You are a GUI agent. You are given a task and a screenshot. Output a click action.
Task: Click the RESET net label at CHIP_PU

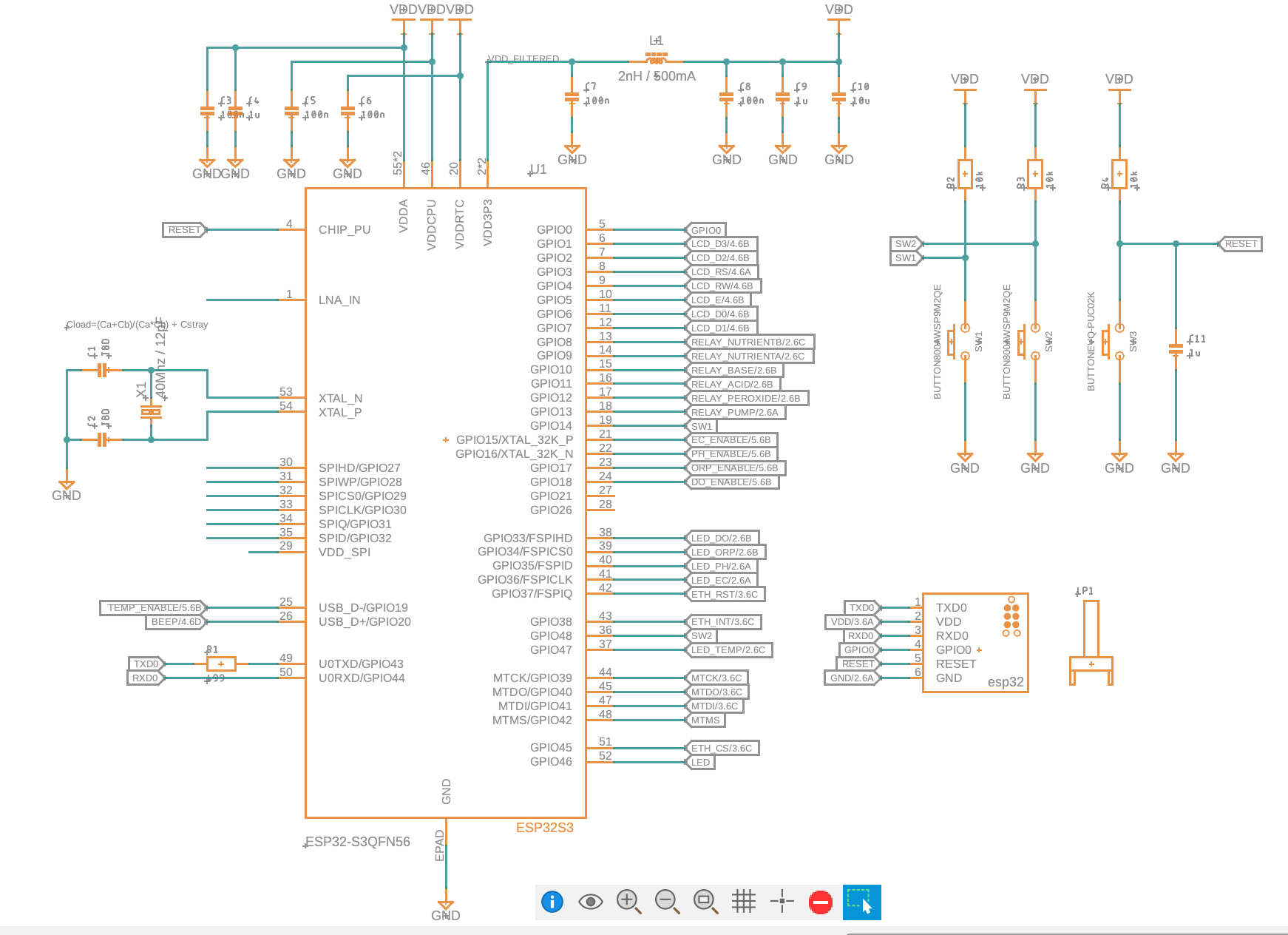pos(184,230)
